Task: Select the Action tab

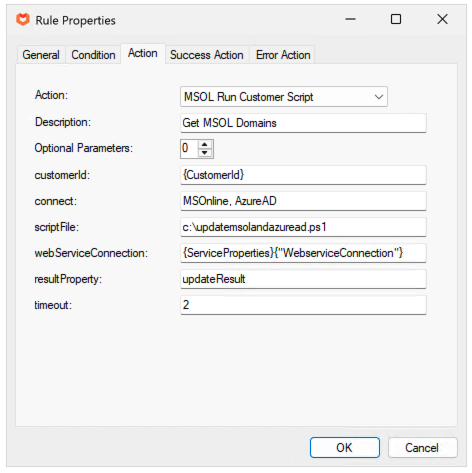Action: (143, 53)
